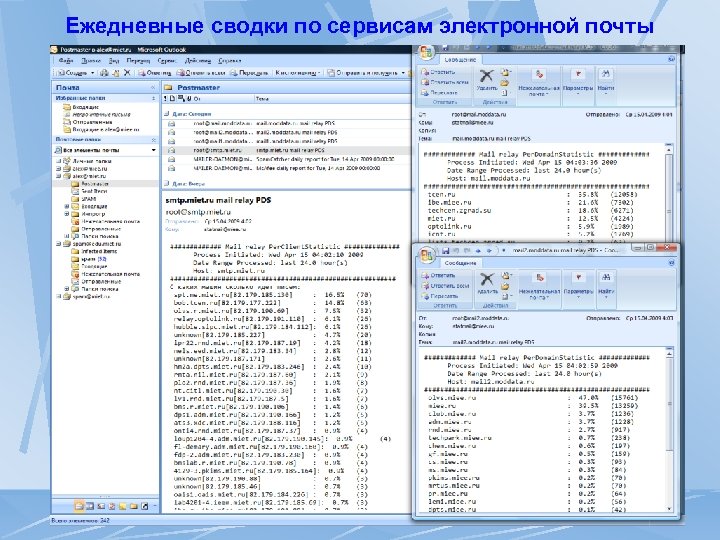Select the Infected Items folder
The image size is (720, 540).
(x=94, y=251)
